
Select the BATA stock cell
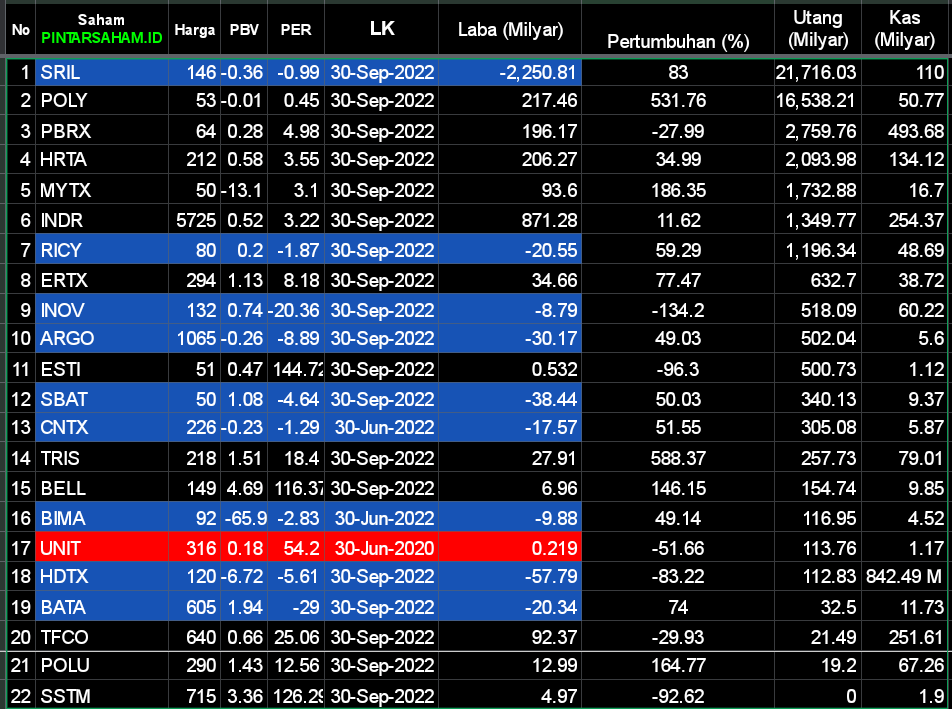(101, 607)
